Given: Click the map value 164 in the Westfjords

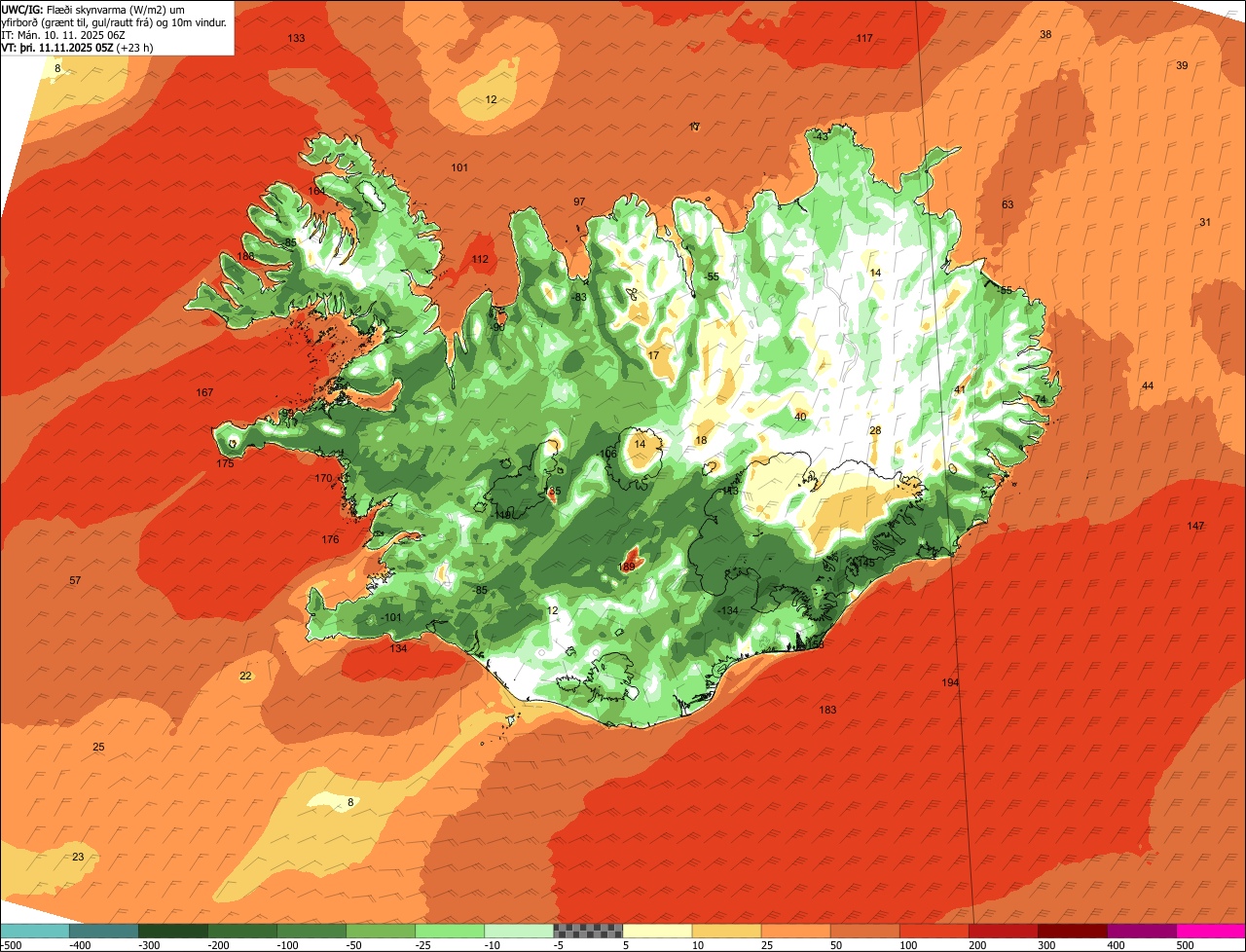Looking at the screenshot, I should 317,191.
